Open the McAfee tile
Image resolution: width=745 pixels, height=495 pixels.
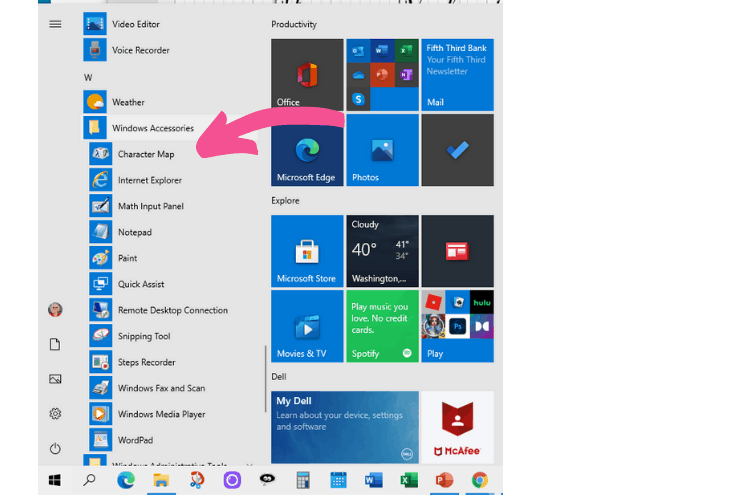point(458,427)
